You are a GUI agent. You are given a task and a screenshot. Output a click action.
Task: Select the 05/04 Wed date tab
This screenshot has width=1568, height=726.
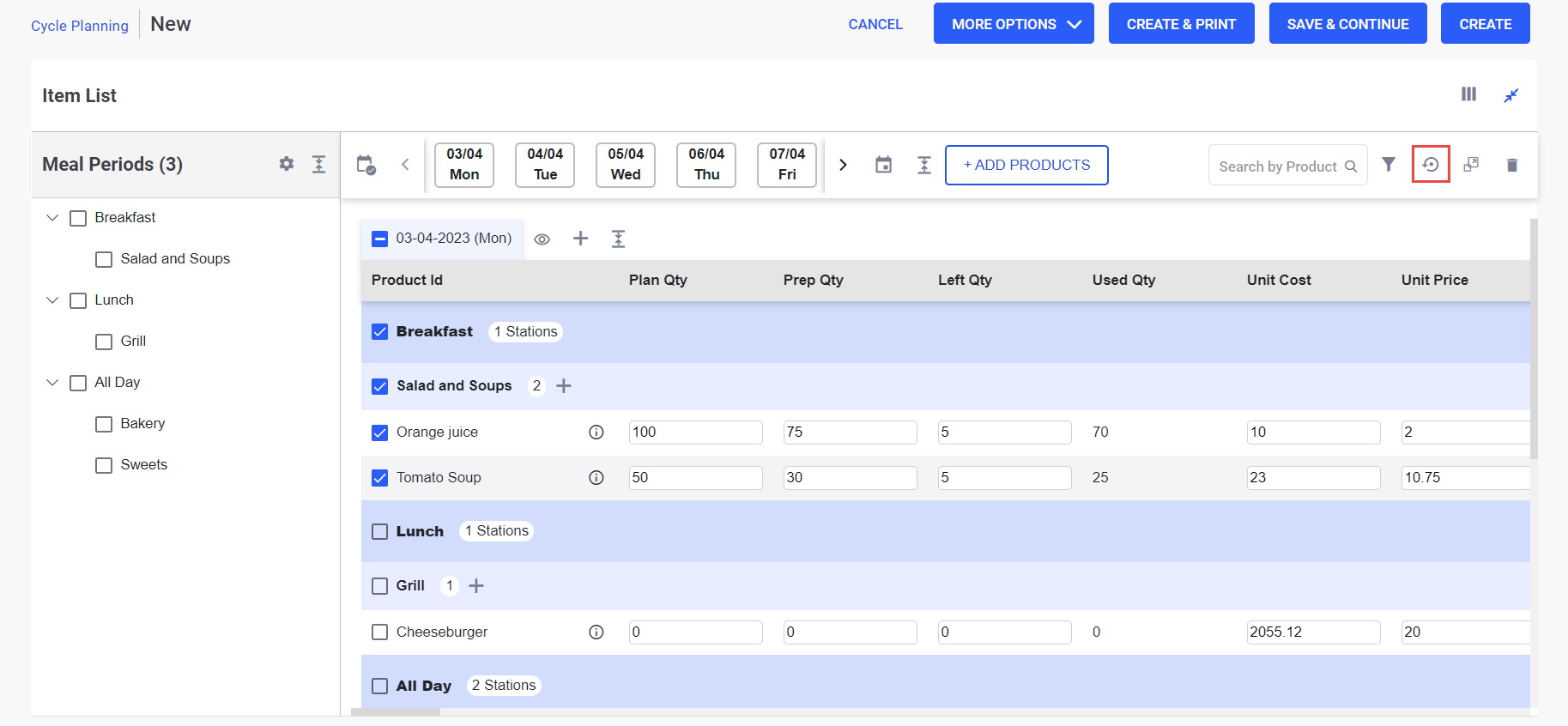(x=626, y=165)
